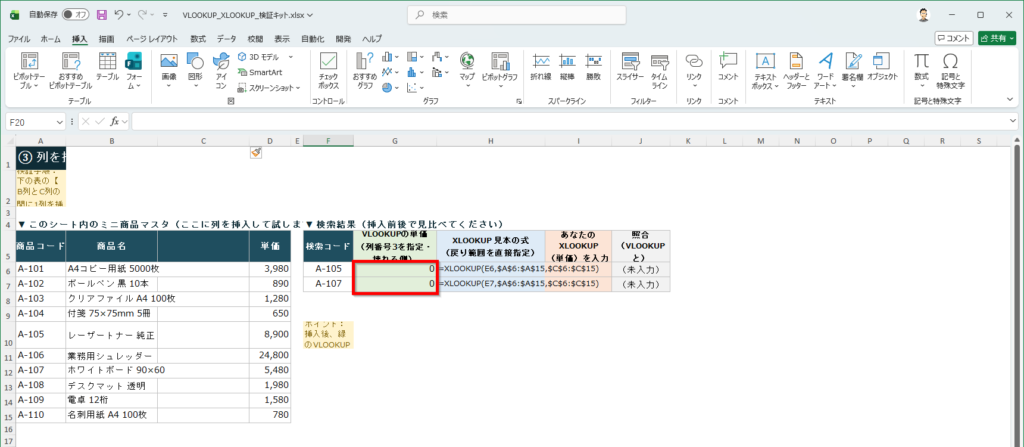This screenshot has height=447, width=1024.
Task: Insert a スライサー
Action: coord(630,66)
